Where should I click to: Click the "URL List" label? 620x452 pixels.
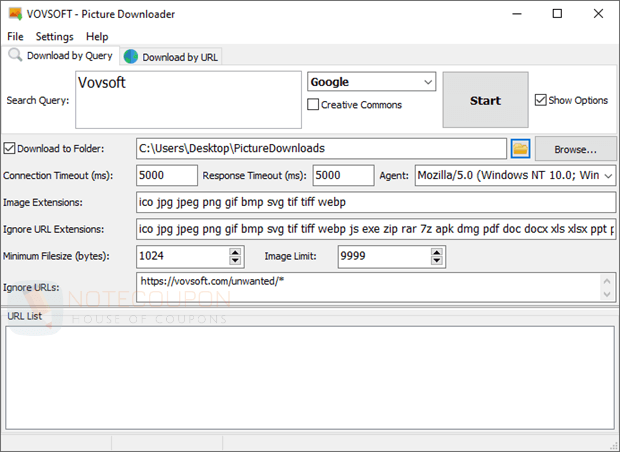pos(25,316)
